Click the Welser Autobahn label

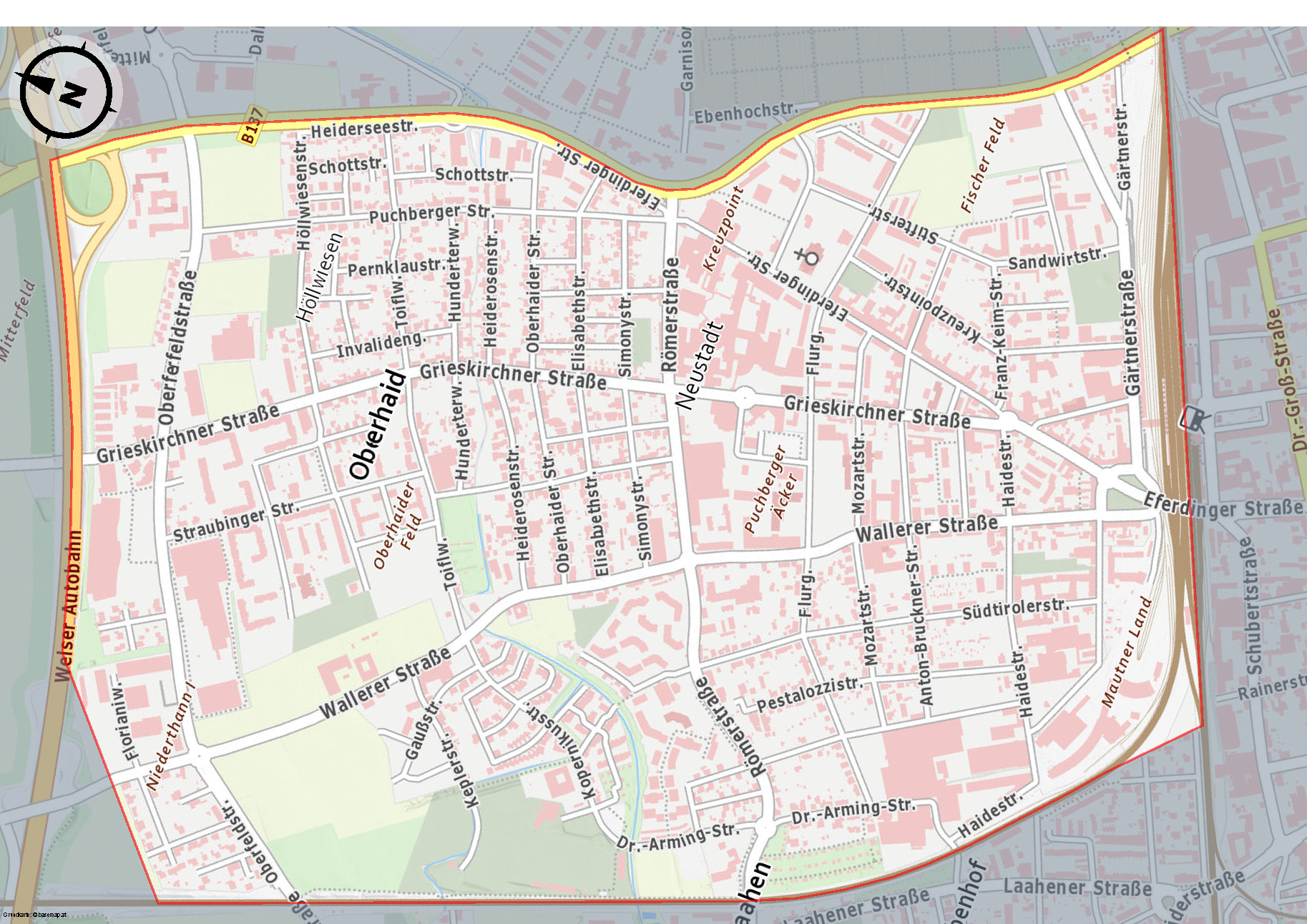click(68, 606)
